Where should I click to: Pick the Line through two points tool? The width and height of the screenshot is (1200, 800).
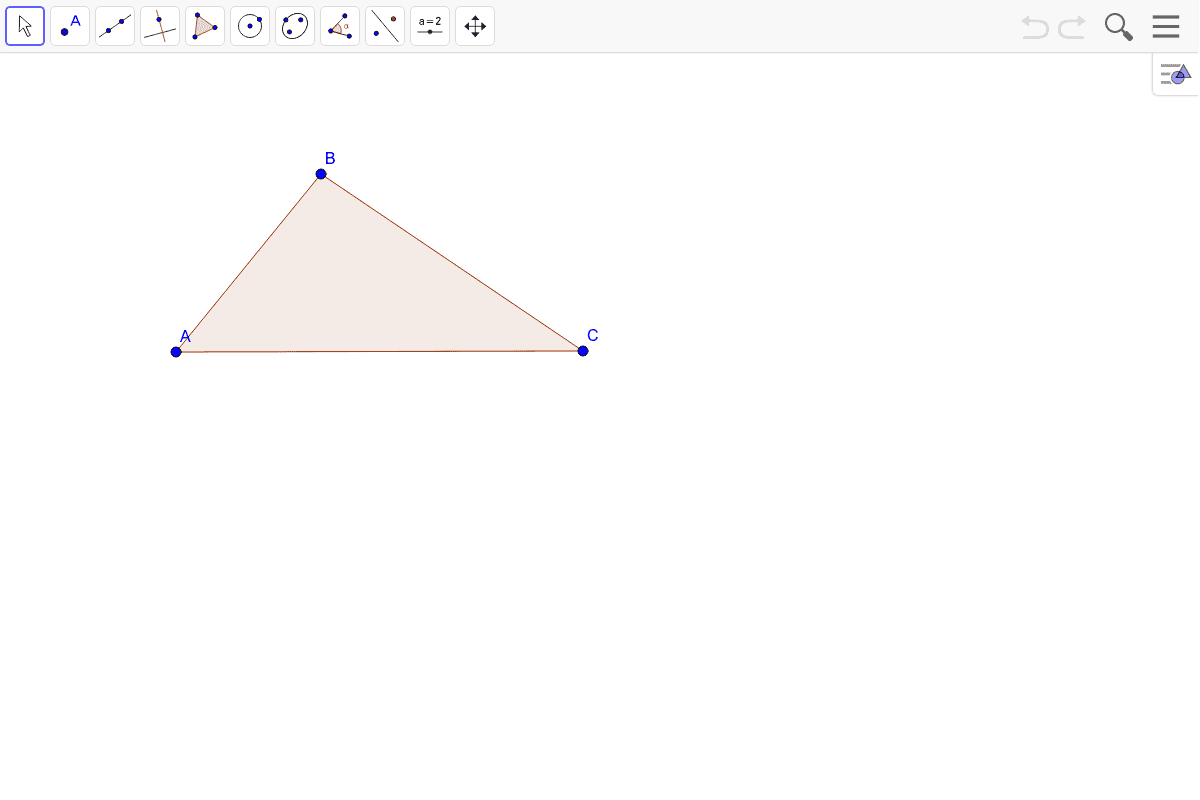(115, 26)
